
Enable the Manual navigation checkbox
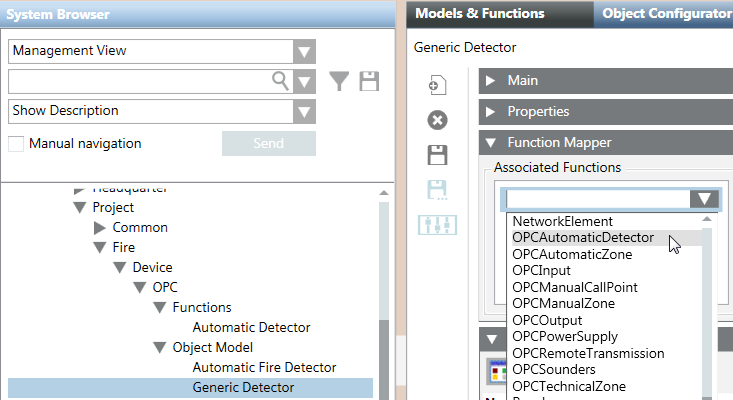click(x=16, y=144)
